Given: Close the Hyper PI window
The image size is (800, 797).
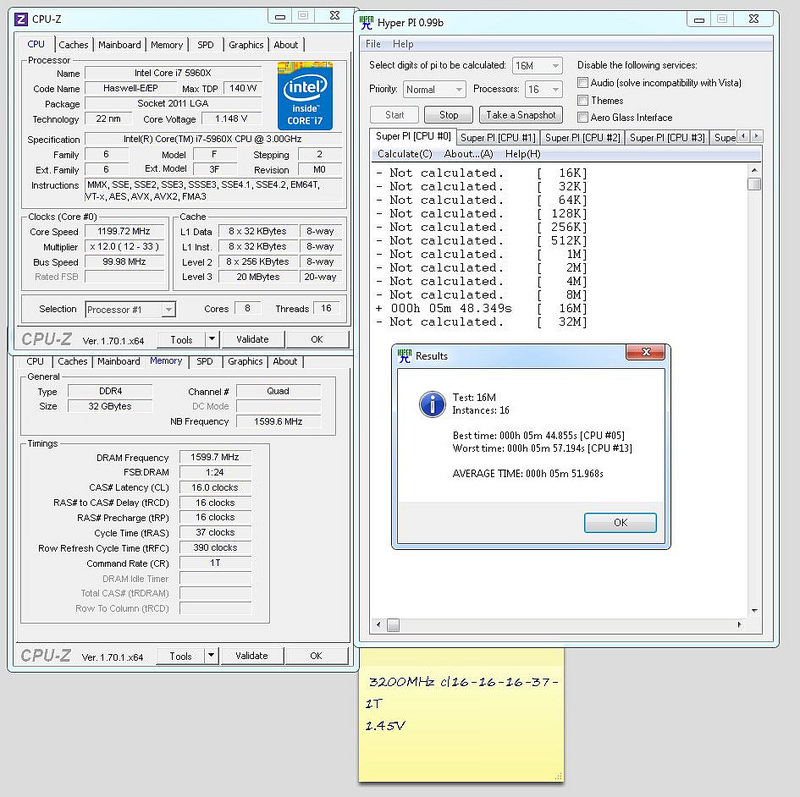Looking at the screenshot, I should [x=754, y=19].
